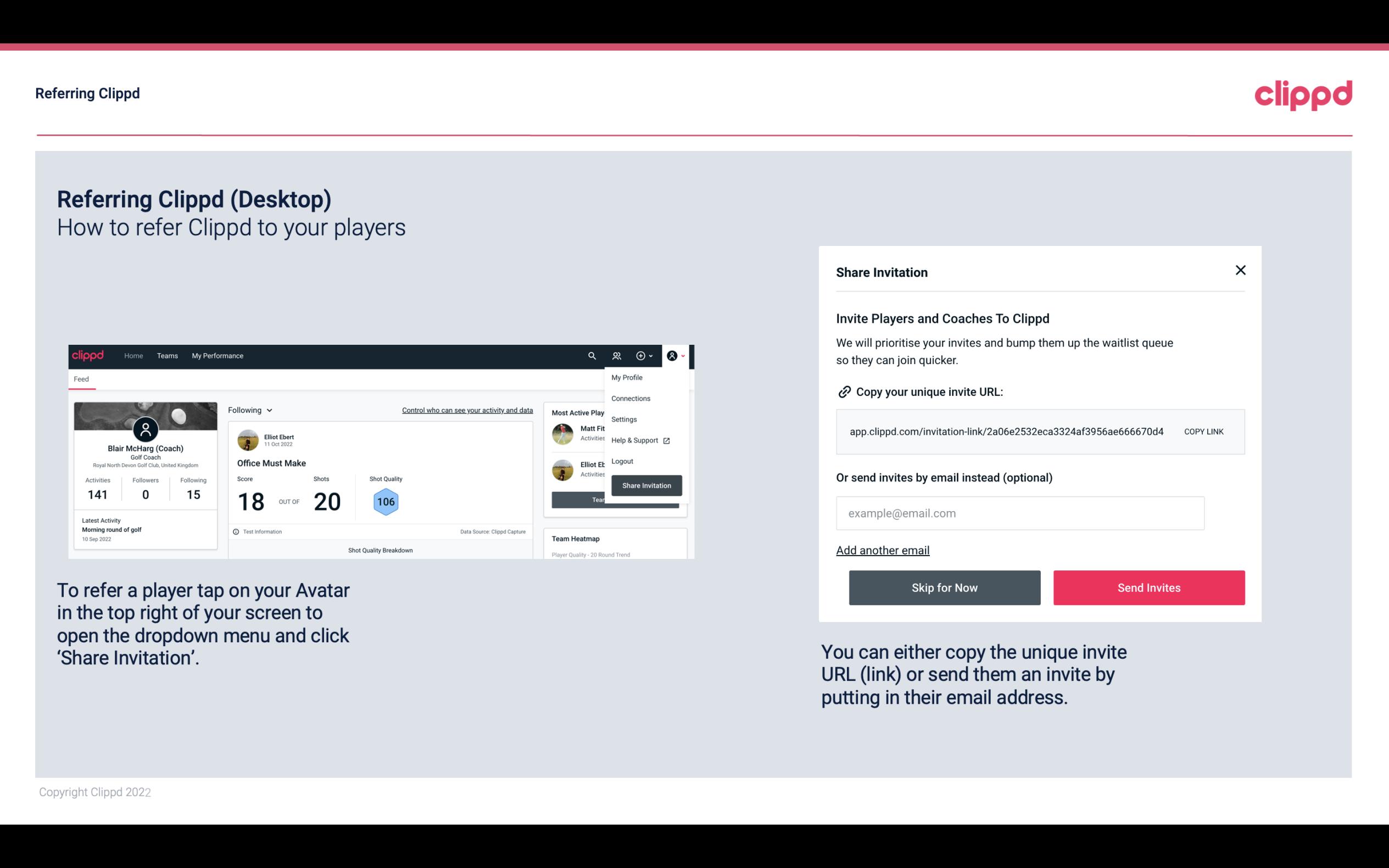Image resolution: width=1389 pixels, height=868 pixels.
Task: Select the 'Share Invitation' menu item
Action: (x=646, y=485)
